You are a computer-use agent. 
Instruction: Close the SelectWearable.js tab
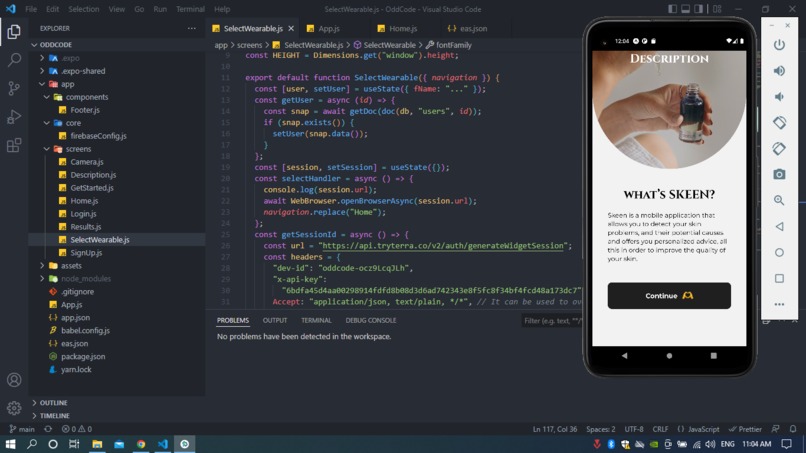point(291,28)
